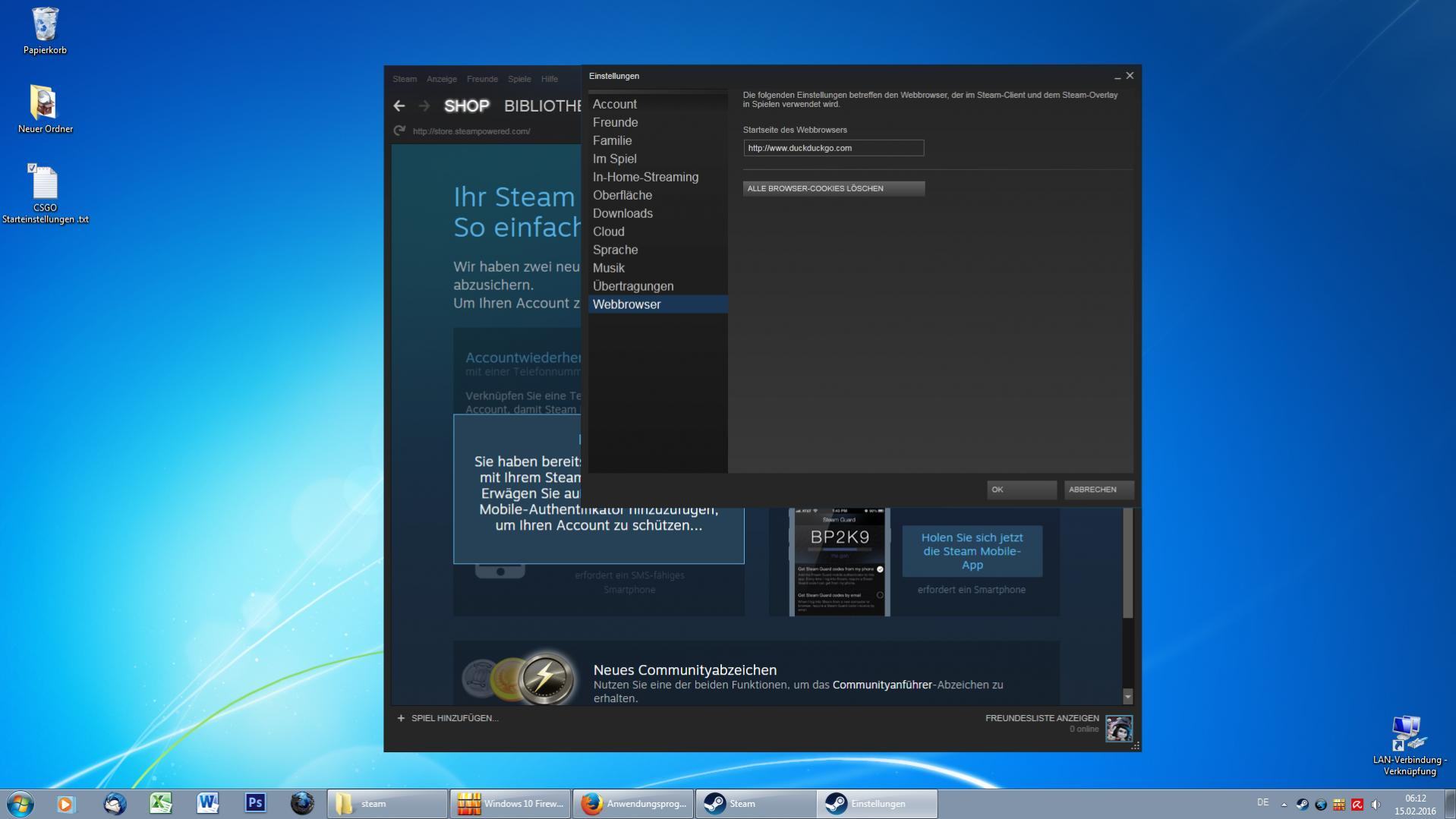Select Downloads settings category
The width and height of the screenshot is (1456, 819).
point(657,213)
